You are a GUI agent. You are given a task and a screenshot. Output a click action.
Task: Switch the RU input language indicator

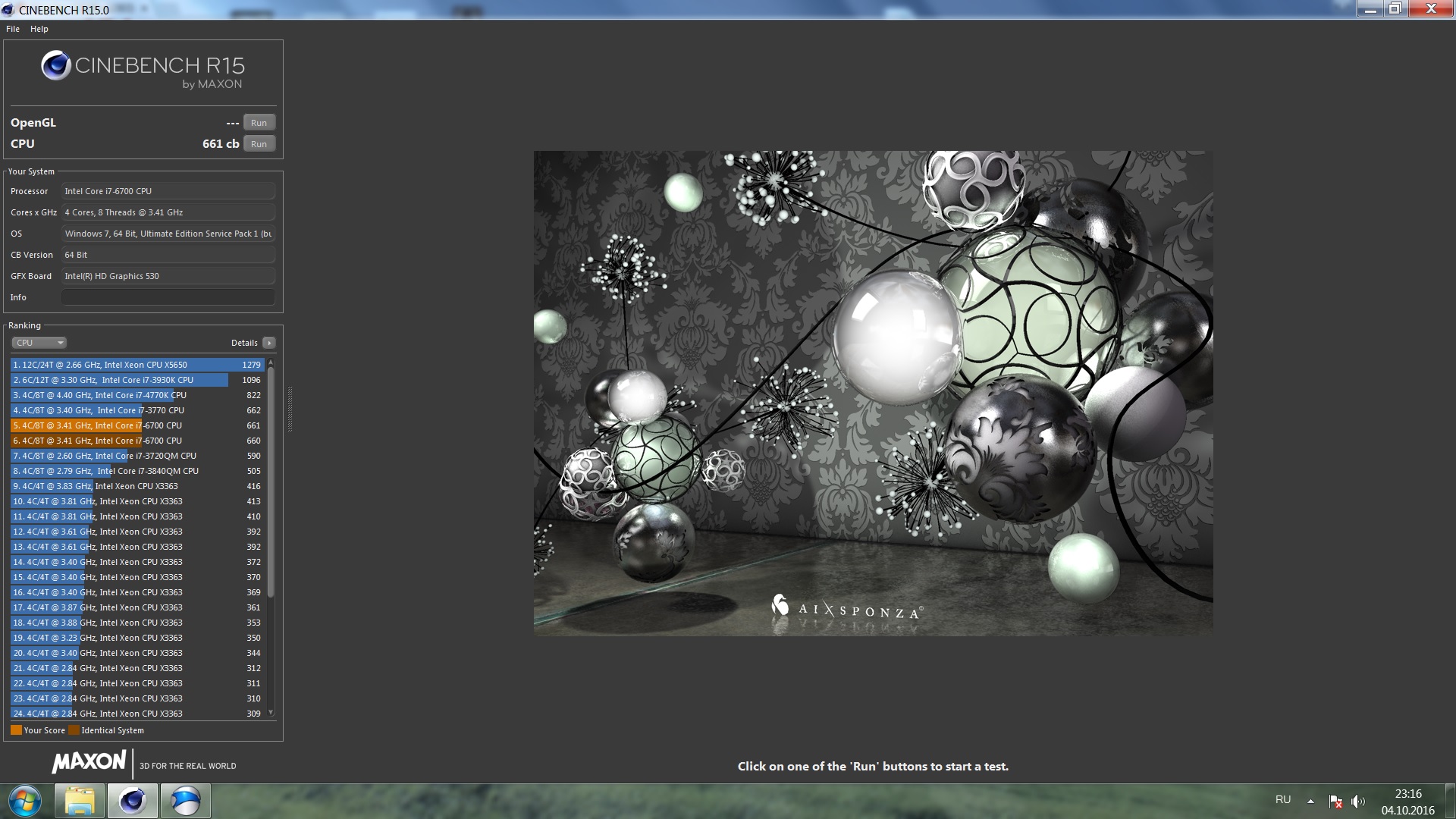point(1283,800)
